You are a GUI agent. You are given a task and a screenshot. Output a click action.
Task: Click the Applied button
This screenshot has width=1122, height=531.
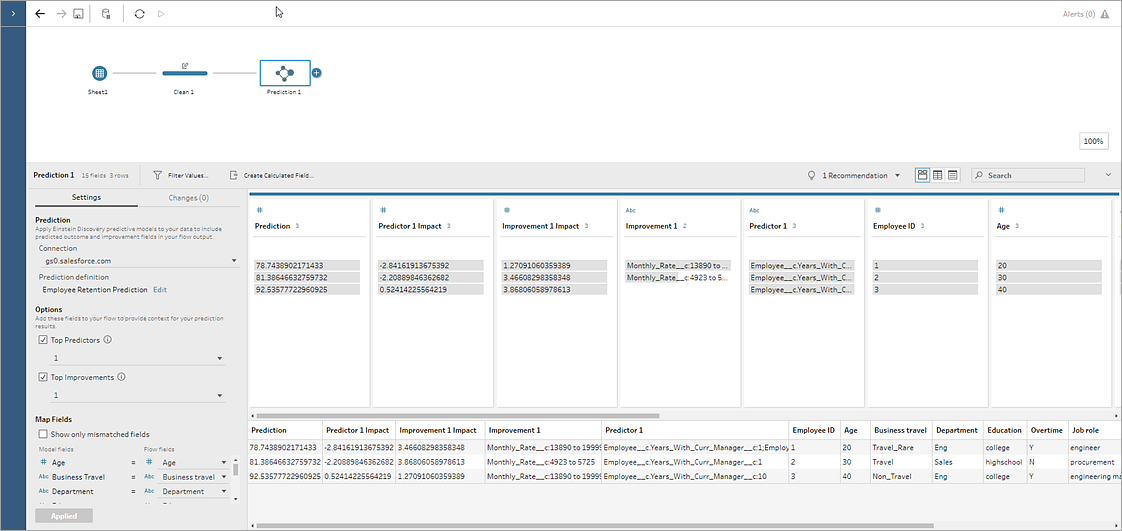[64, 516]
